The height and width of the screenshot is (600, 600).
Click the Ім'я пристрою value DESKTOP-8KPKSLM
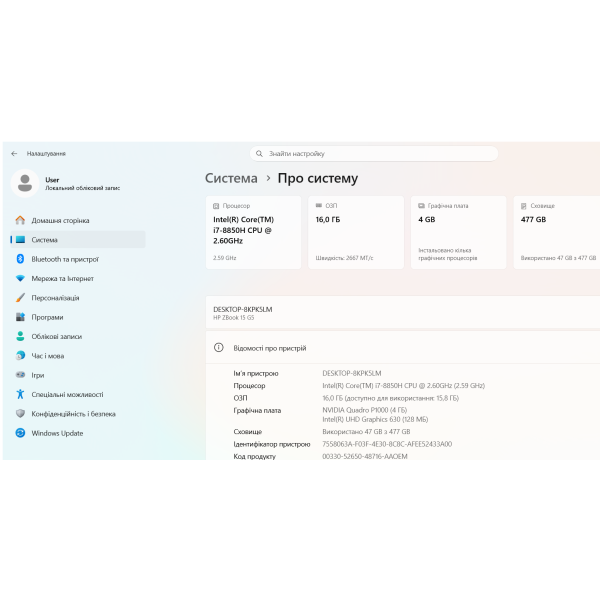tap(352, 373)
